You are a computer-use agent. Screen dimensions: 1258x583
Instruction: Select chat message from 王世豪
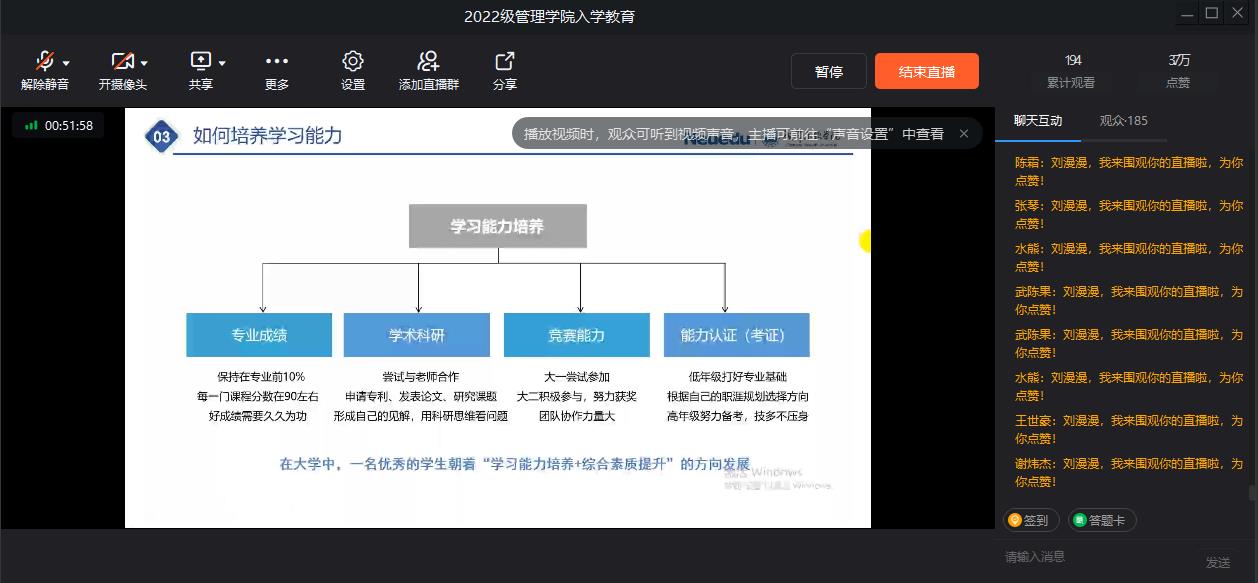tap(1129, 429)
